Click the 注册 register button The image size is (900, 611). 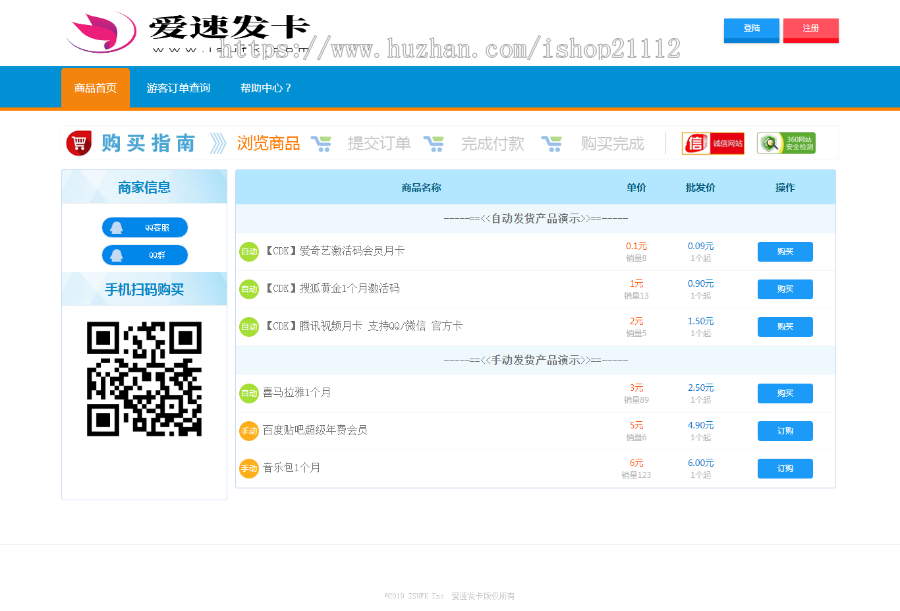point(810,30)
